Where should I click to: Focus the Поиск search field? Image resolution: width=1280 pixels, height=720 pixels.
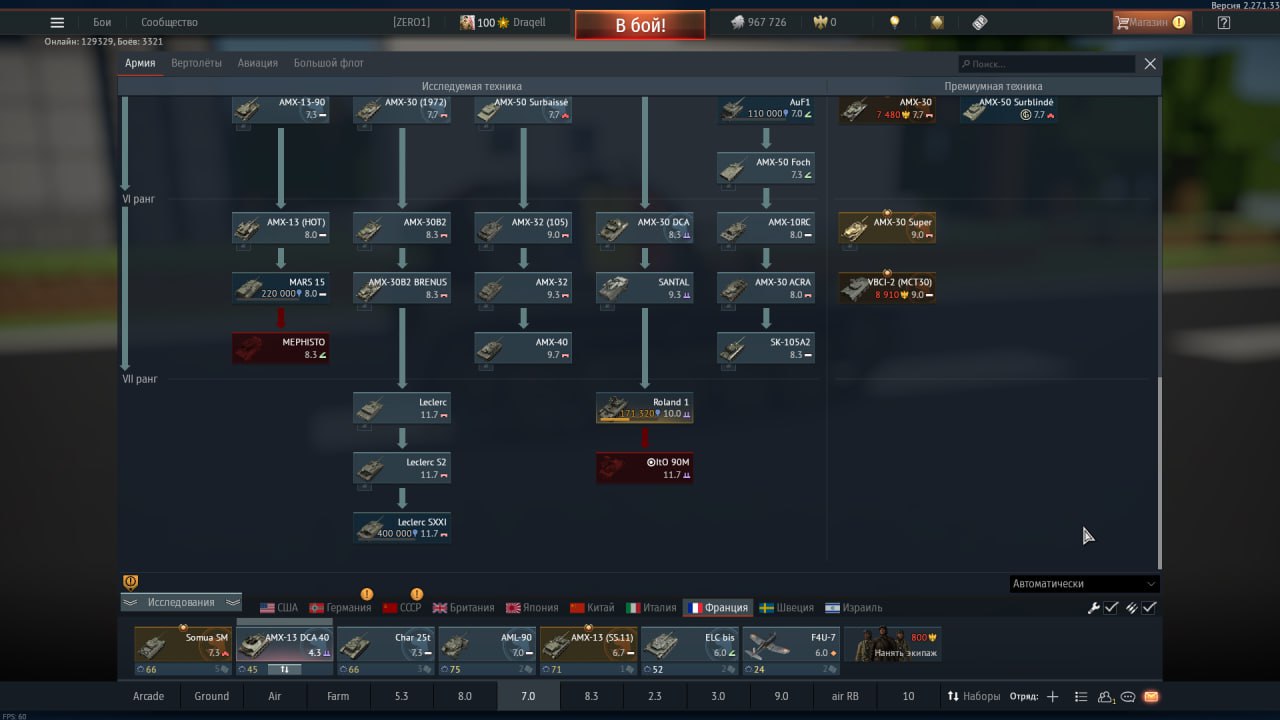coord(1046,64)
